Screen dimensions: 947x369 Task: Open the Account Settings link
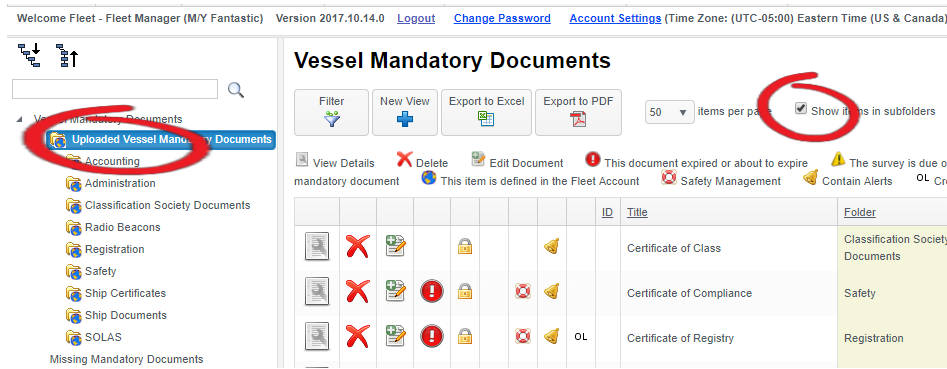[615, 18]
